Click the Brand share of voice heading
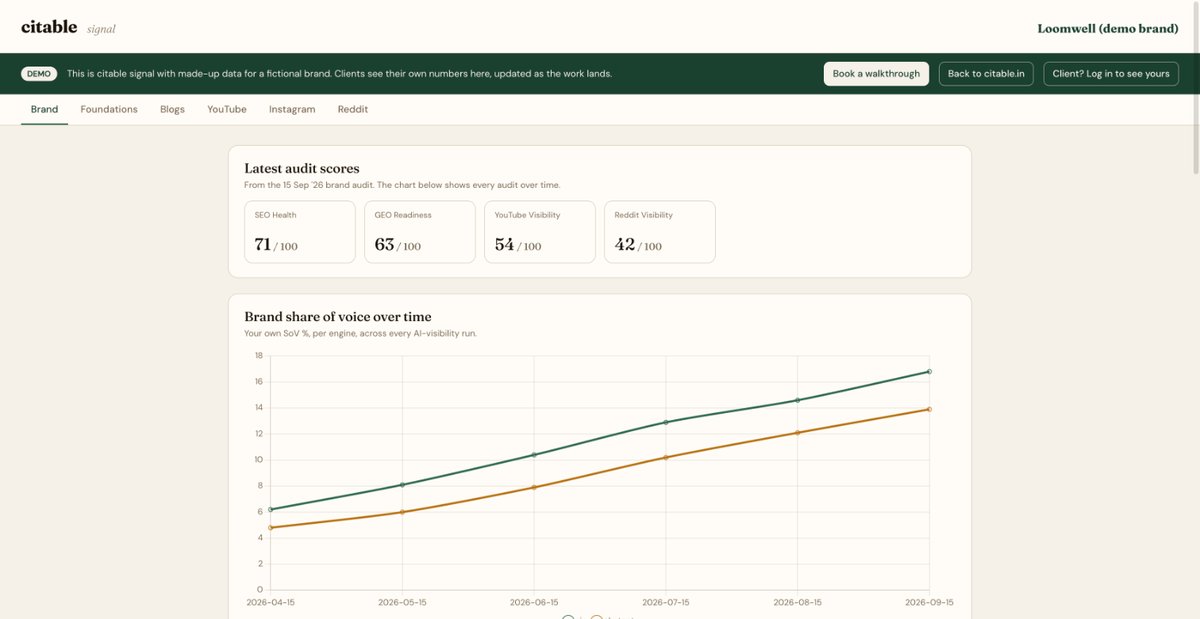Screen dimensions: 1200x619 [338, 317]
